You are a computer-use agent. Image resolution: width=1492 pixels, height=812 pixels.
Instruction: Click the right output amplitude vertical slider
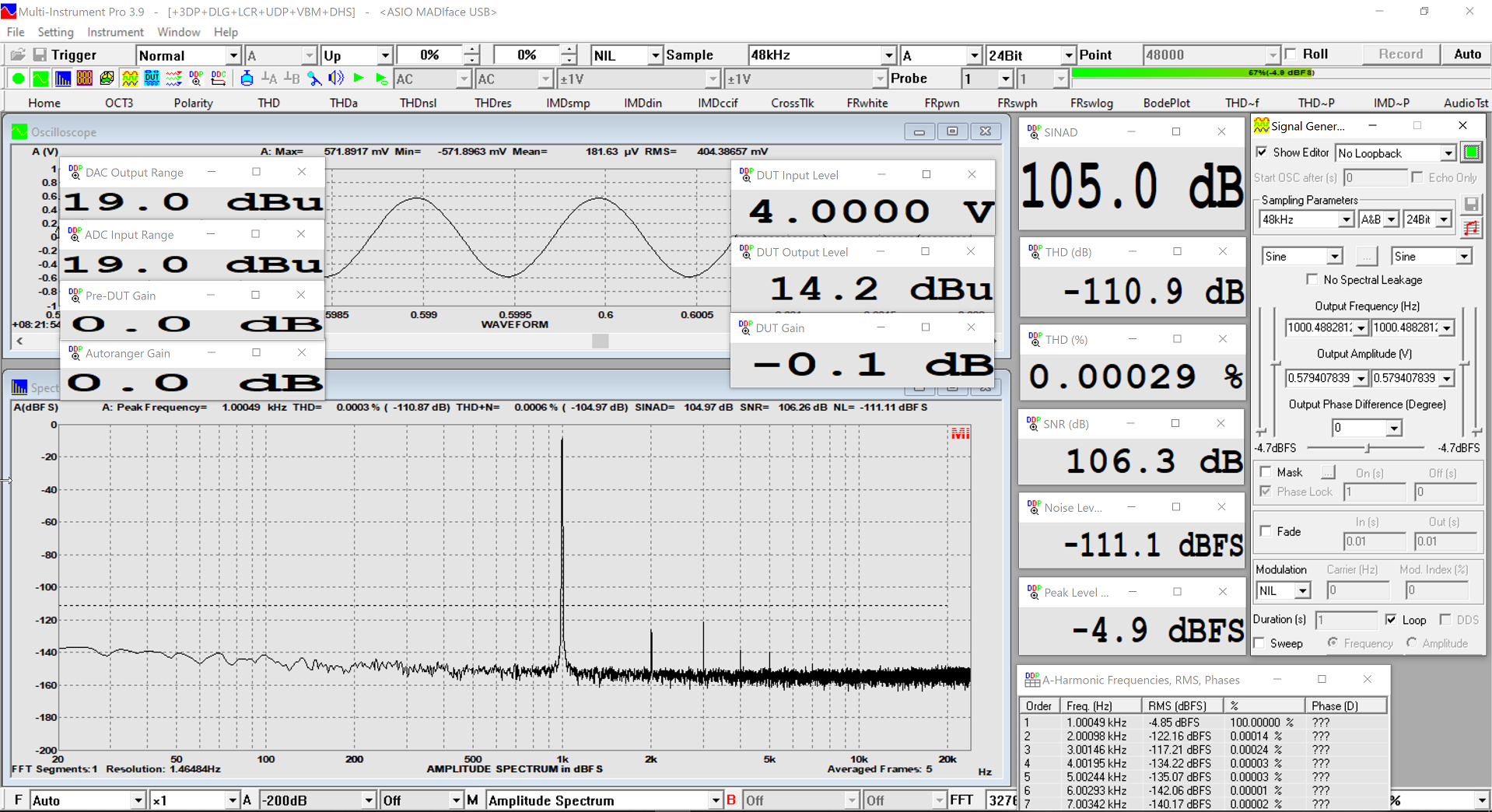click(1464, 372)
